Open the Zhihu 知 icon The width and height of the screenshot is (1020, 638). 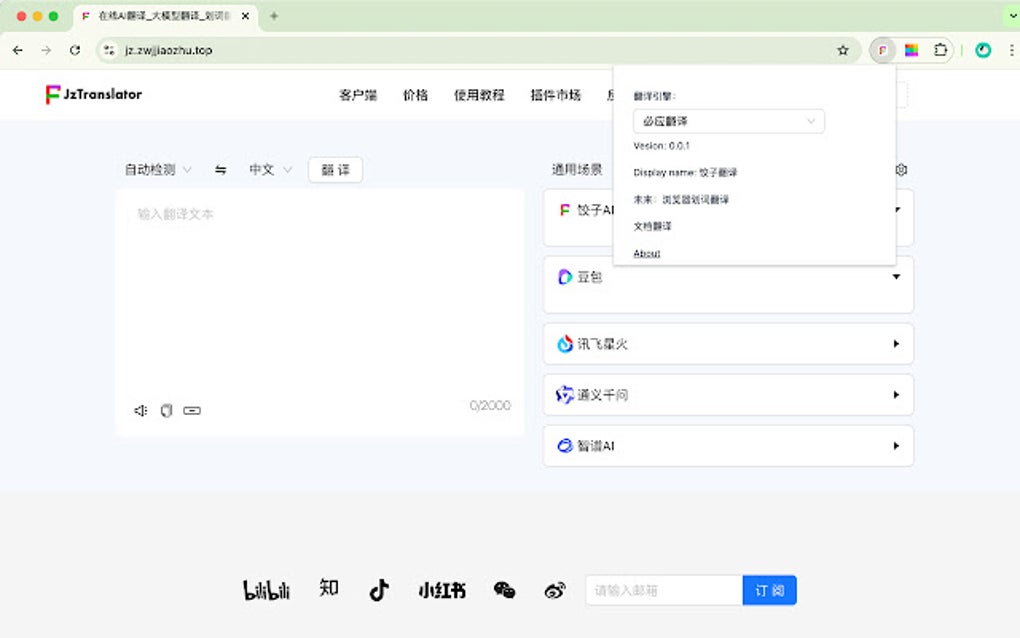(329, 588)
